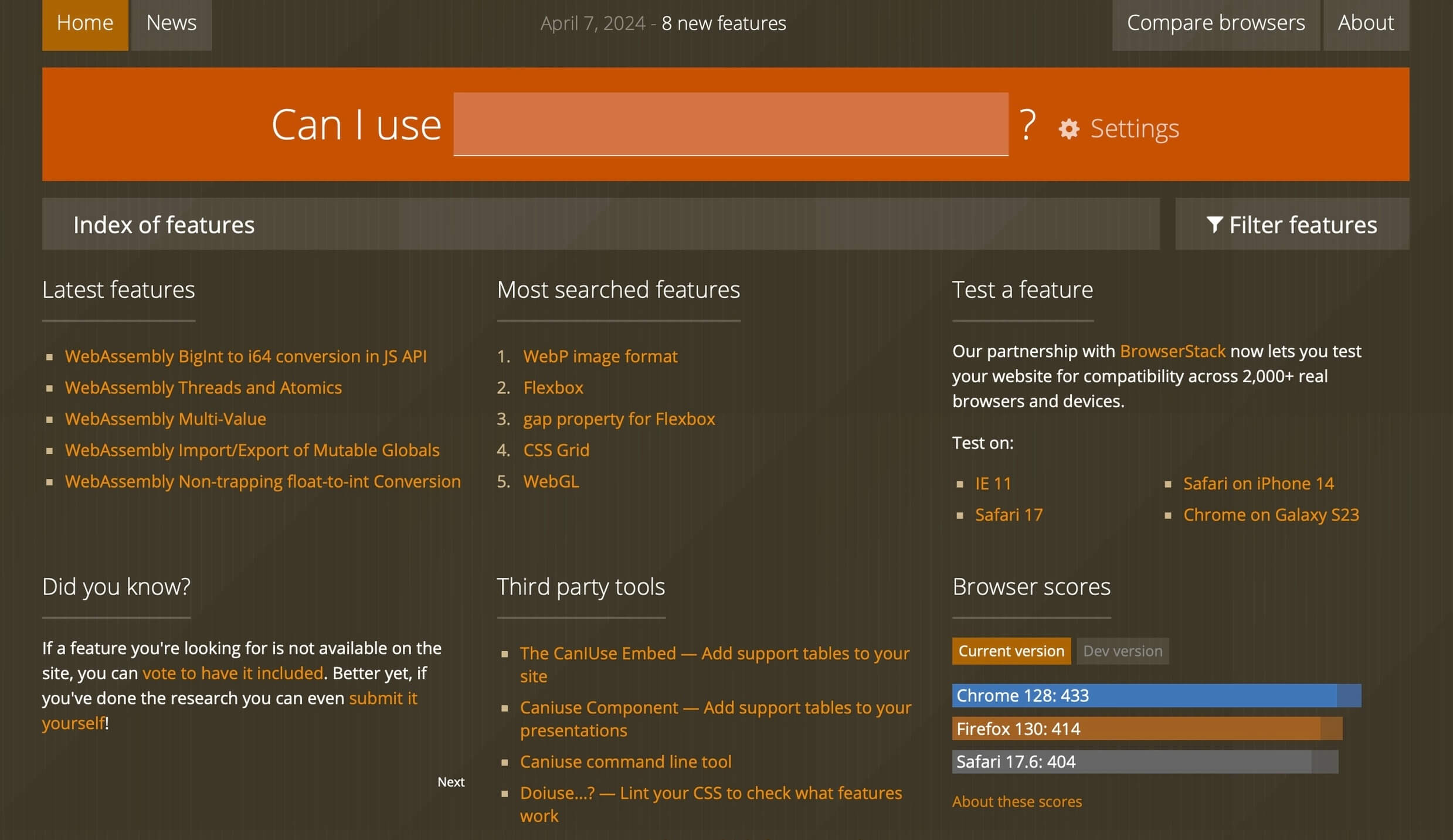Open WebAssembly Threads and Atomics link
Viewport: 1453px width, 840px height.
(203, 387)
